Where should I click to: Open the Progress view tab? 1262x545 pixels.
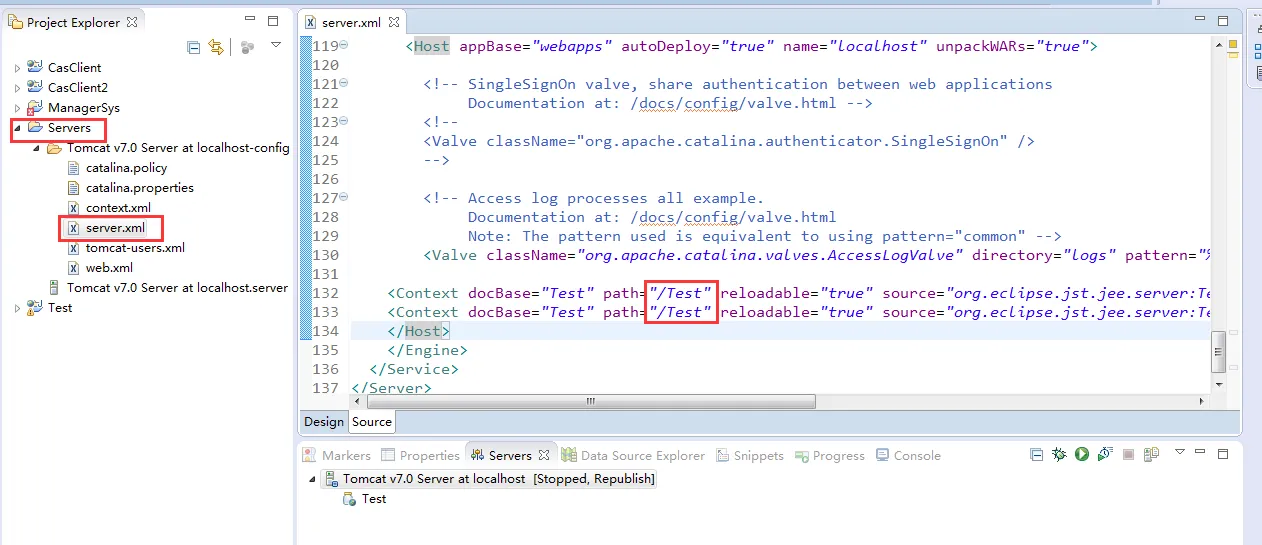(x=830, y=456)
